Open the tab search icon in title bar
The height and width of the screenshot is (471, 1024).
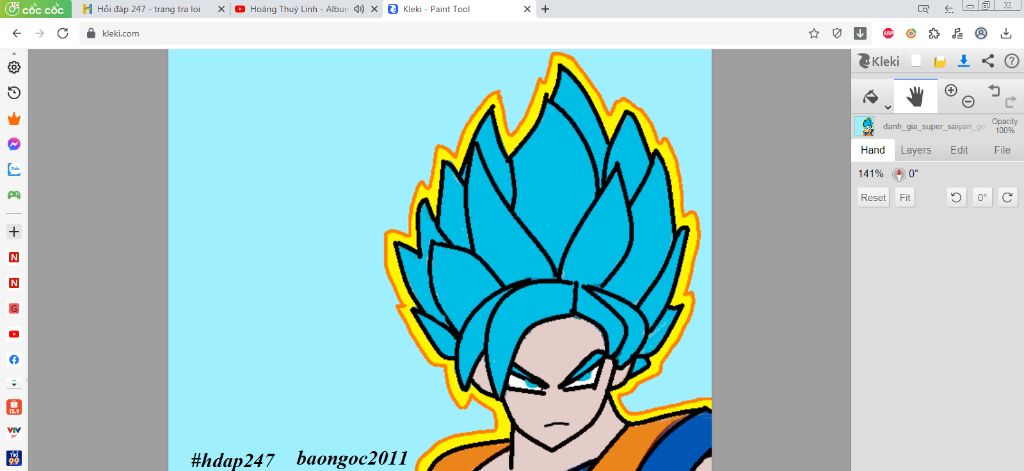click(923, 8)
